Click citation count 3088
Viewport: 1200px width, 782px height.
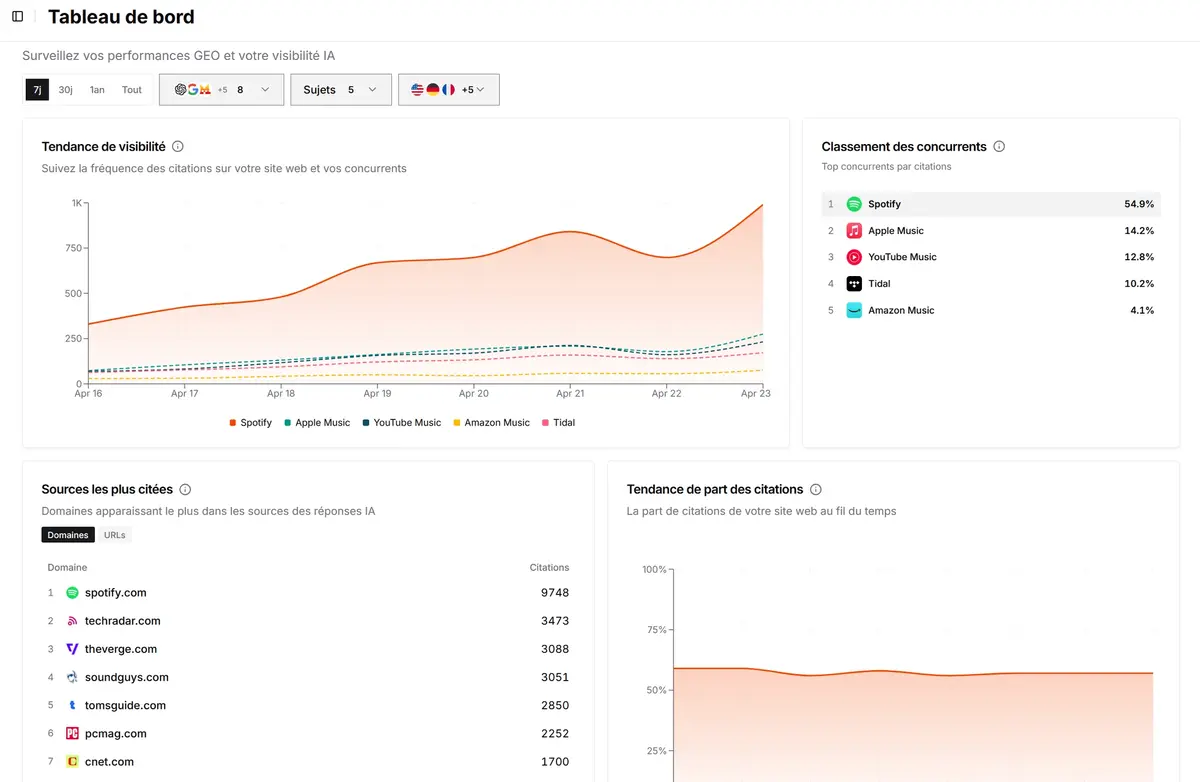pyautogui.click(x=555, y=649)
